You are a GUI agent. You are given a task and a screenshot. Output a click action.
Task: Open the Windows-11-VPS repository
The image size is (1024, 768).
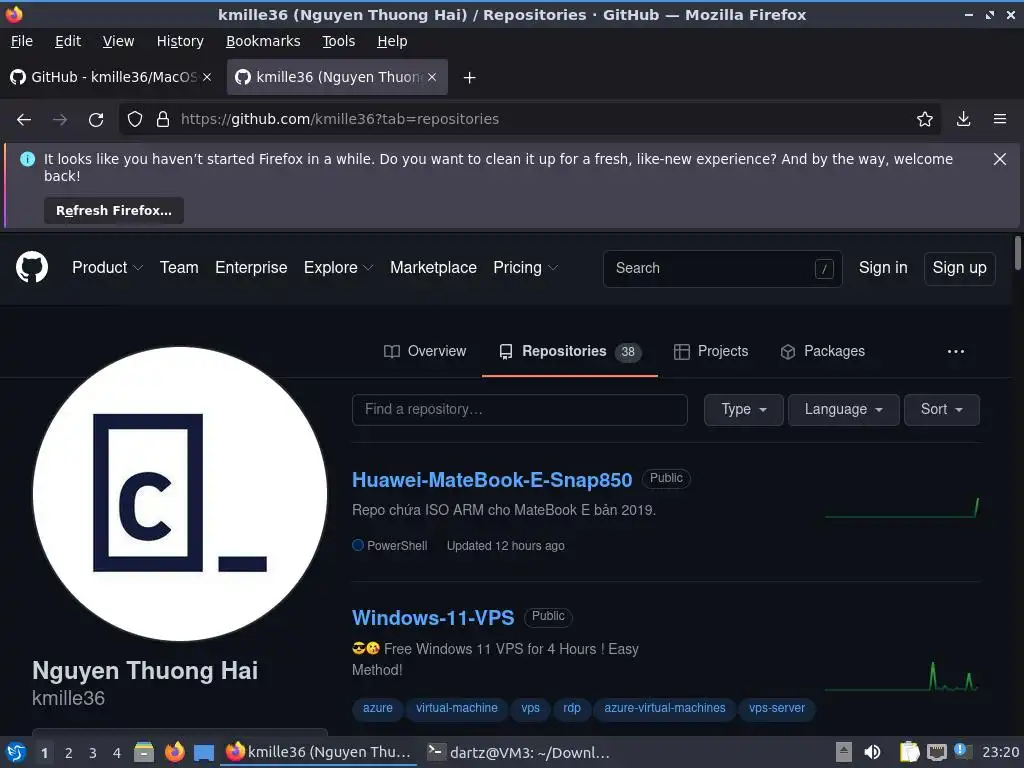433,618
